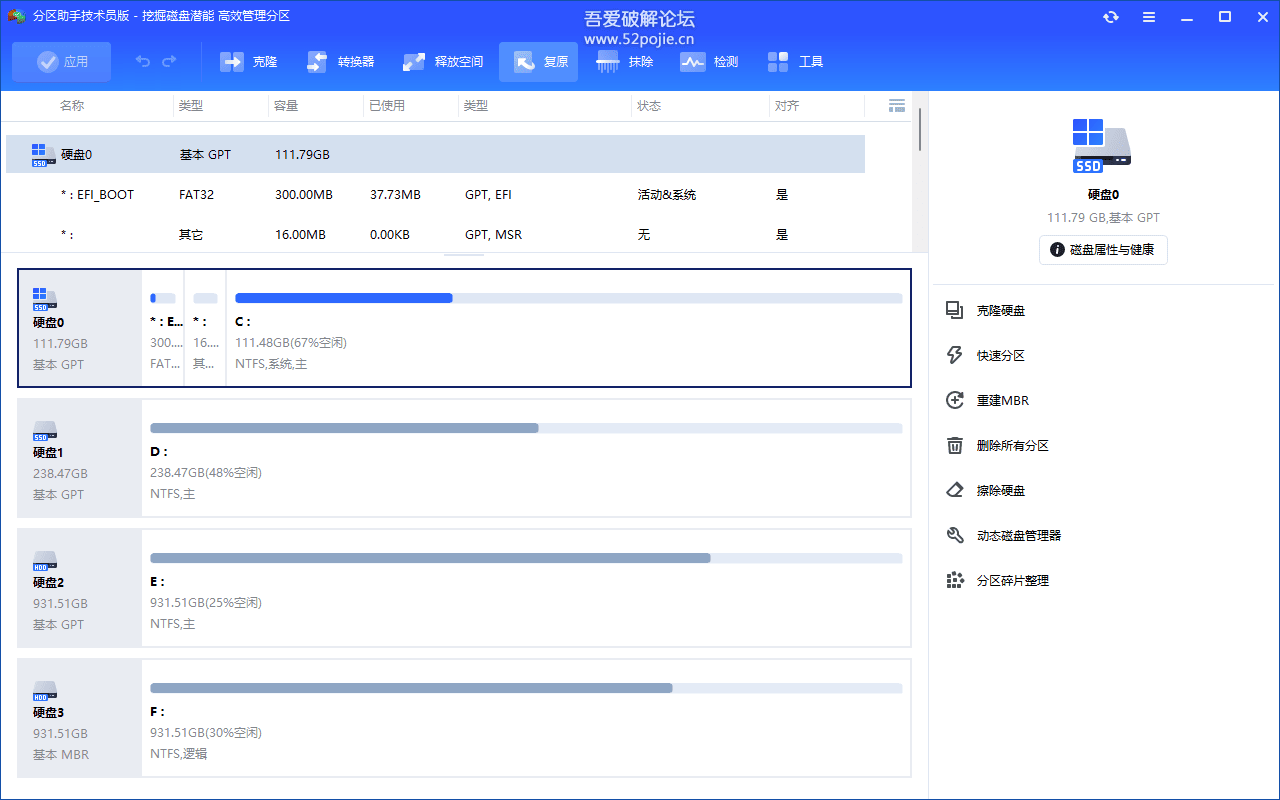Screen dimensions: 1280x800
Task: Click the 应用 (Apply) button icon
Action: (48, 61)
